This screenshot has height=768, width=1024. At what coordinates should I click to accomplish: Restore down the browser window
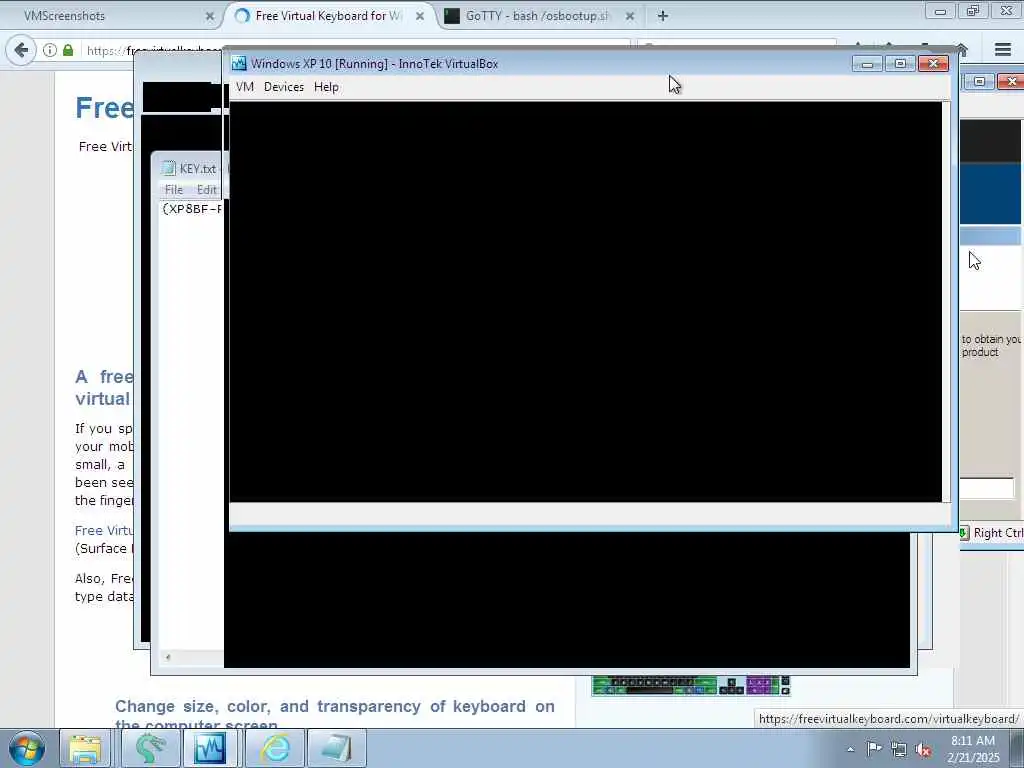point(973,10)
